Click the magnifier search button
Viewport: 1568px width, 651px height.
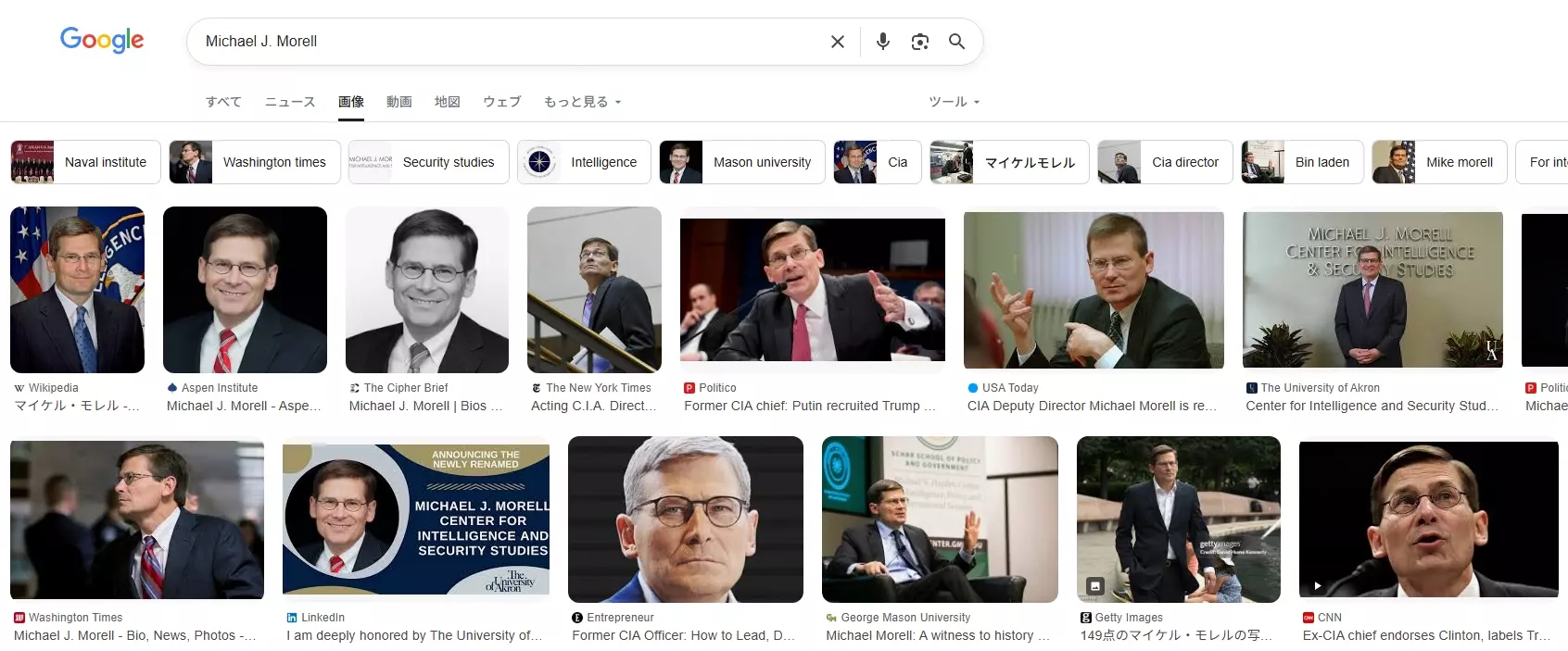point(956,42)
